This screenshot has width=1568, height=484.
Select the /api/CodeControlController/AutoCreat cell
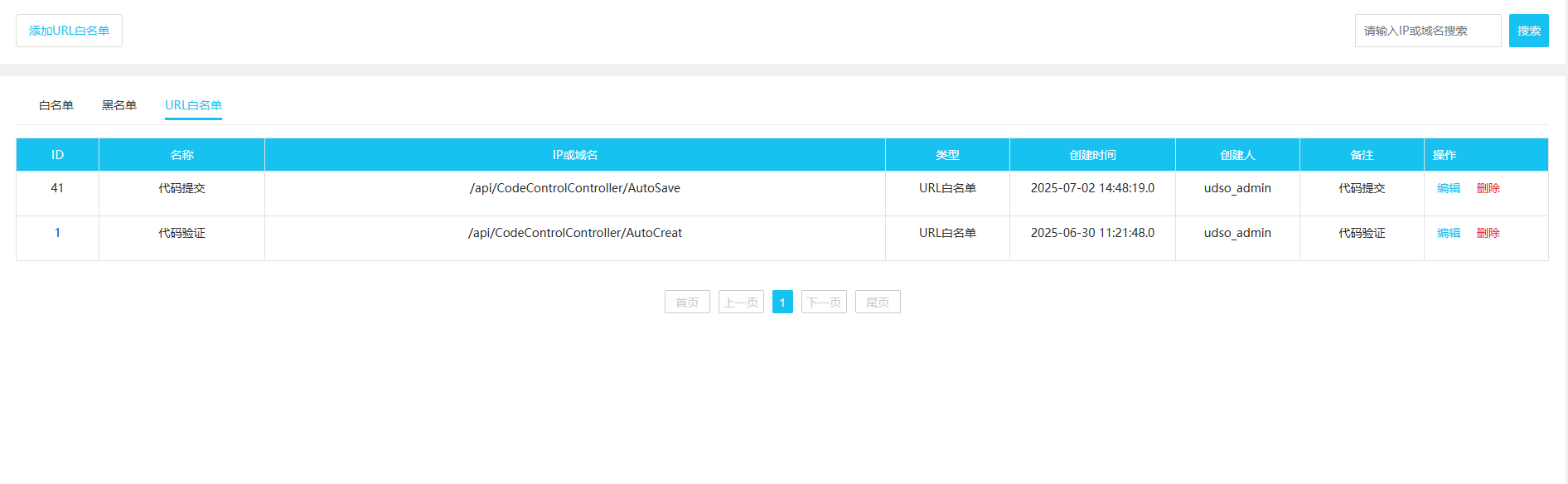click(574, 233)
